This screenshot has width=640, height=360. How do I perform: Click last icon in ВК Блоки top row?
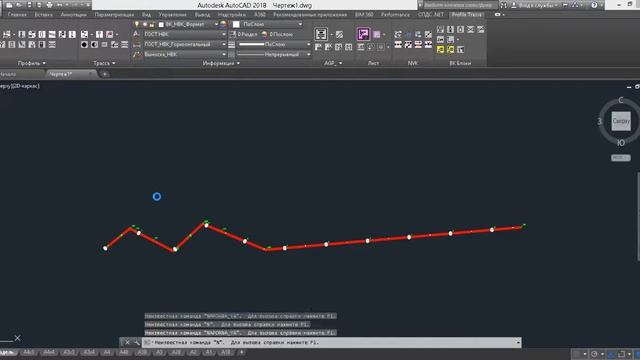coord(481,29)
